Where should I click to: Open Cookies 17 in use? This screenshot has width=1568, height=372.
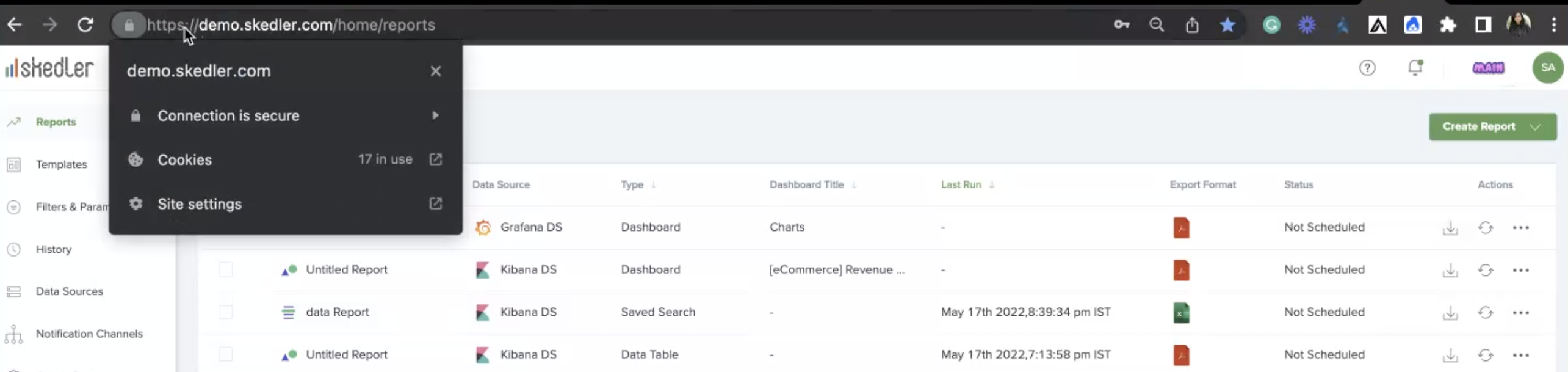(x=285, y=159)
